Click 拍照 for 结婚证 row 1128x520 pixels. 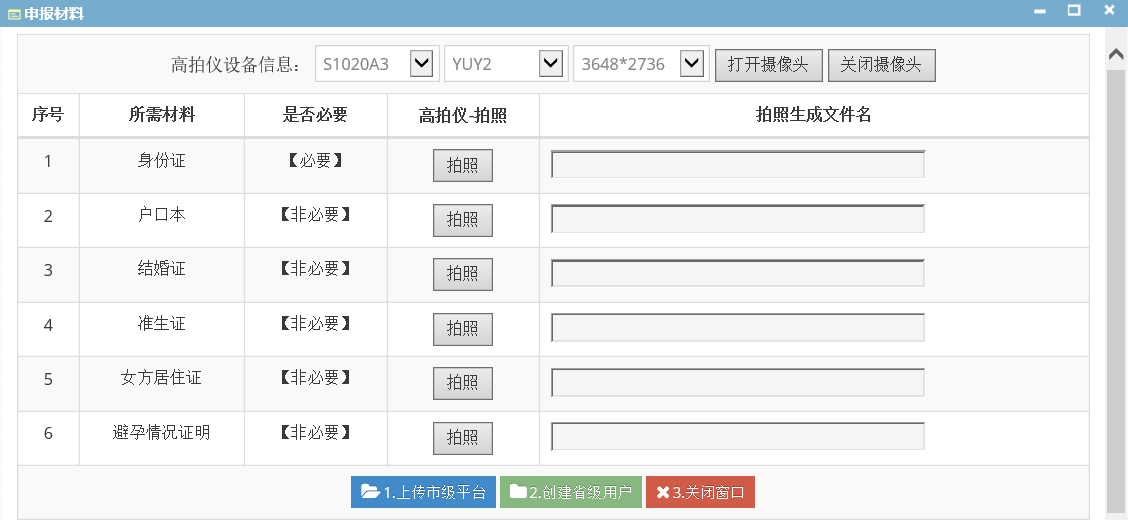pyautogui.click(x=463, y=274)
